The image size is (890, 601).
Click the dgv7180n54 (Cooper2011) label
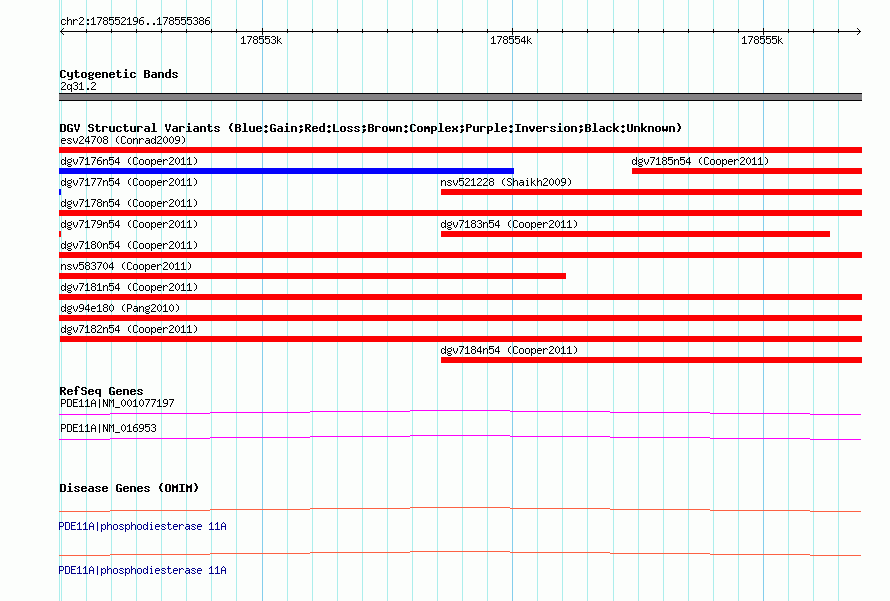click(x=129, y=245)
